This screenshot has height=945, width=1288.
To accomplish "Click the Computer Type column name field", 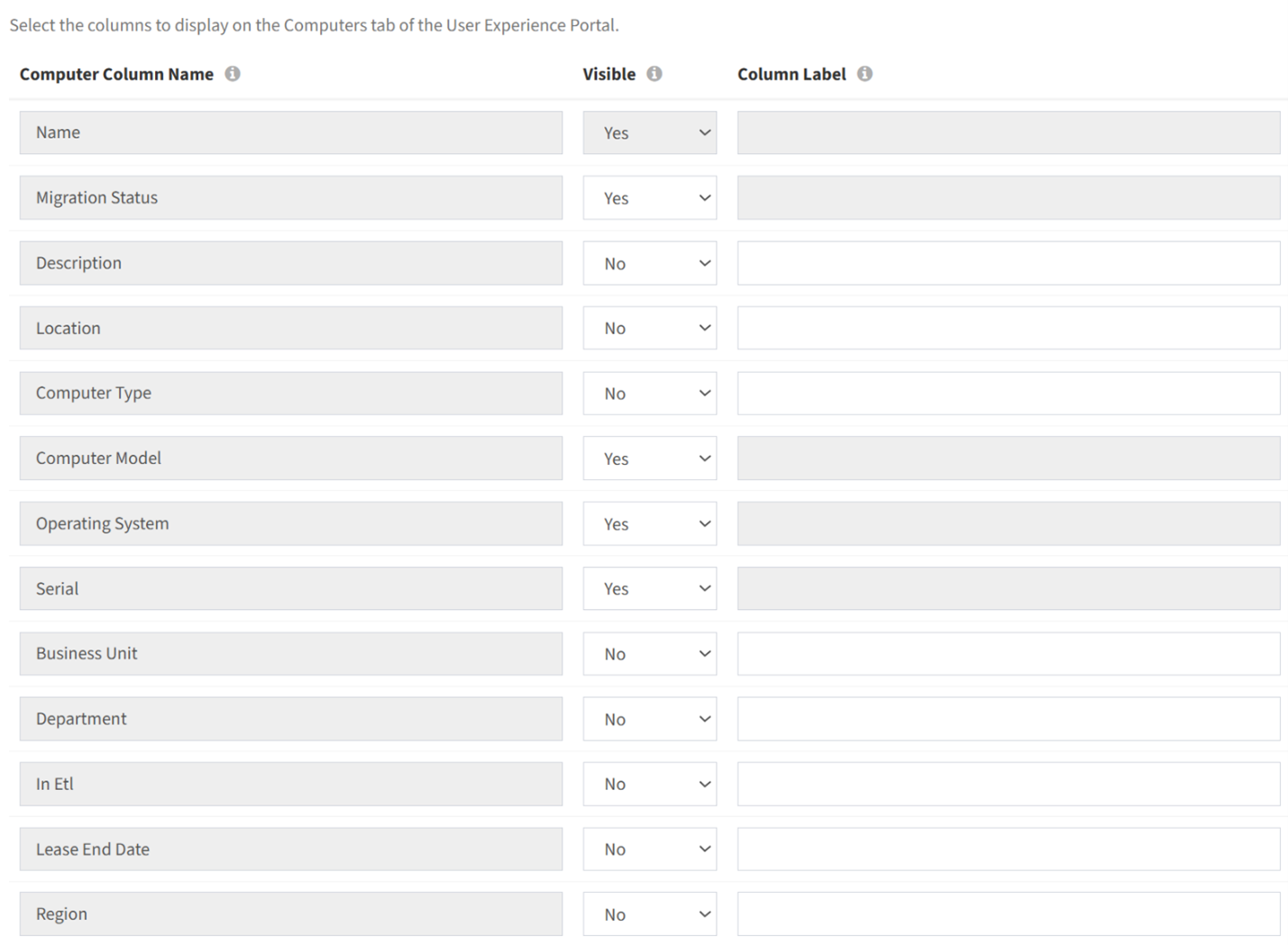I will (291, 393).
